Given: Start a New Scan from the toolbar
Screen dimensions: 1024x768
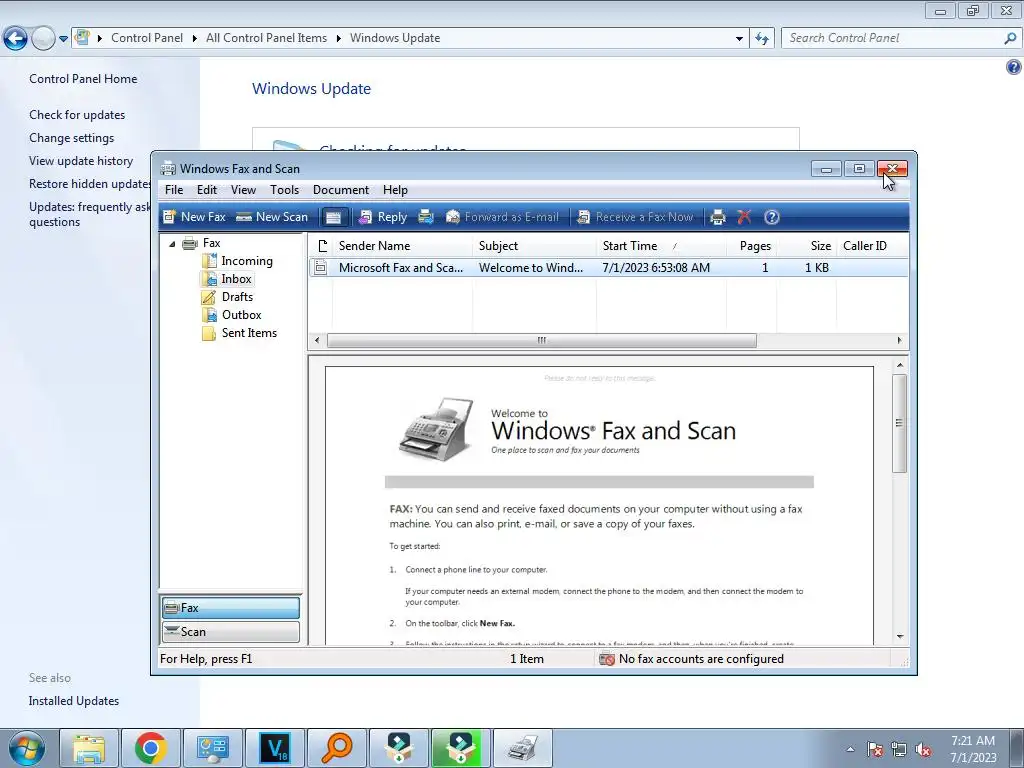Looking at the screenshot, I should tap(272, 217).
